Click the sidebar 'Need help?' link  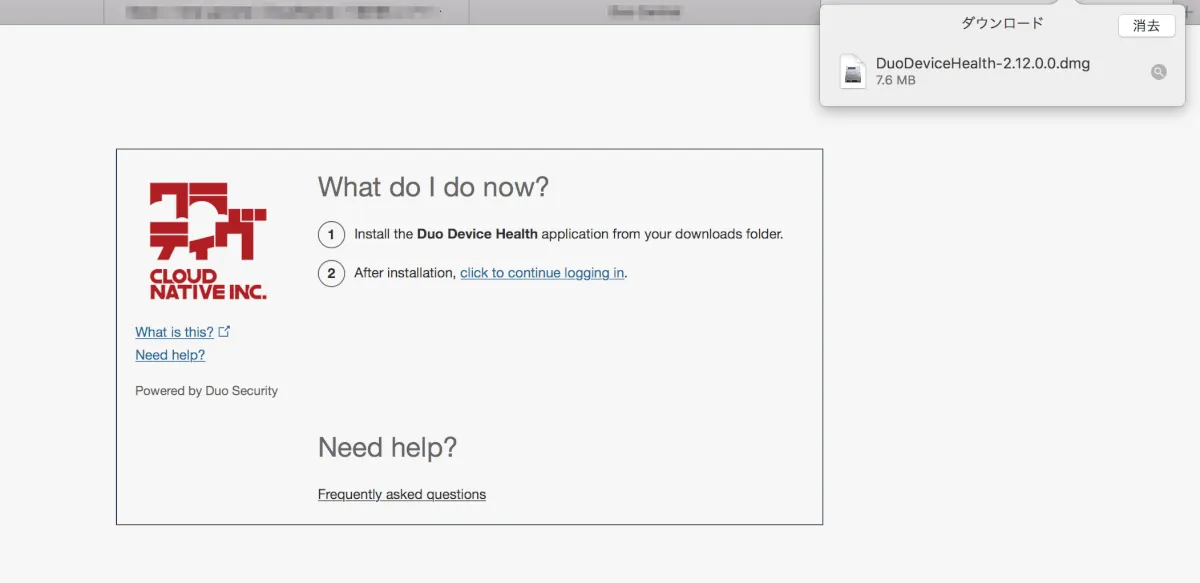click(x=170, y=355)
